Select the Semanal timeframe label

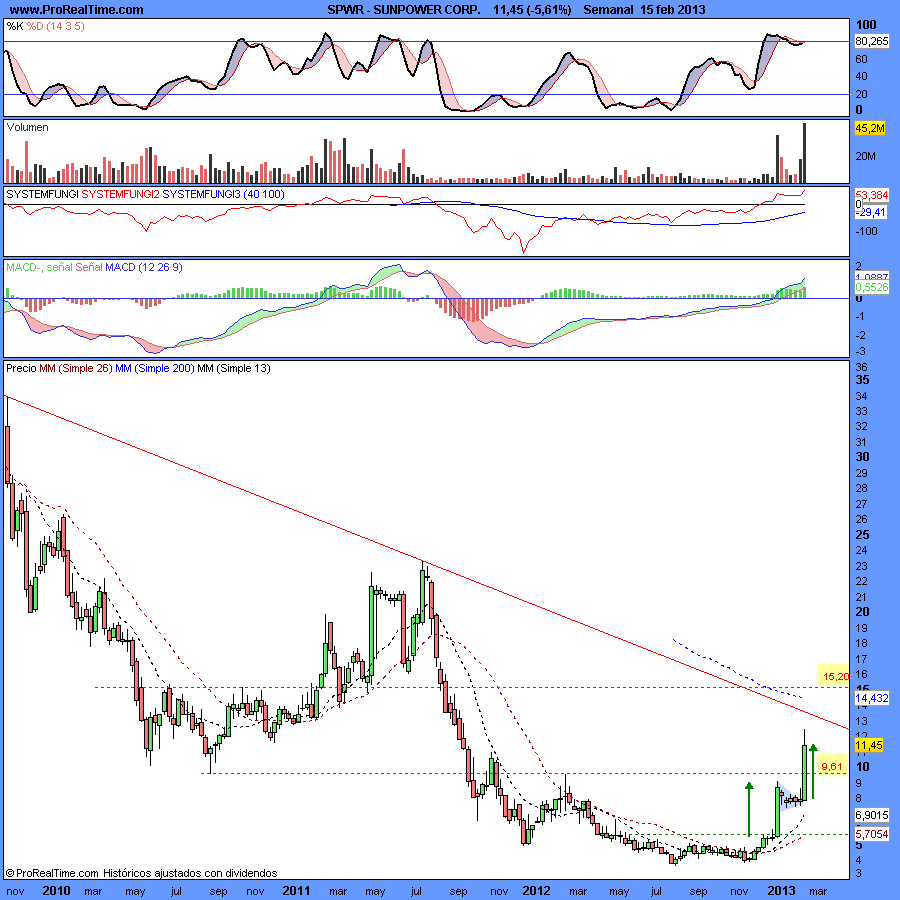tap(608, 10)
